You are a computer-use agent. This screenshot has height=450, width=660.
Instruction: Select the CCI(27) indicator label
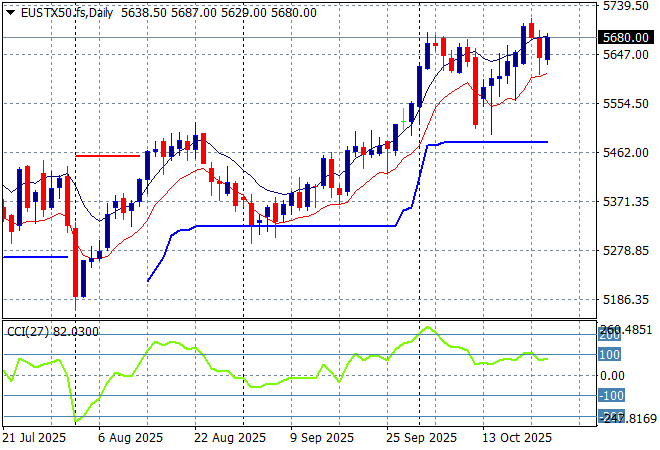pyautogui.click(x=26, y=331)
